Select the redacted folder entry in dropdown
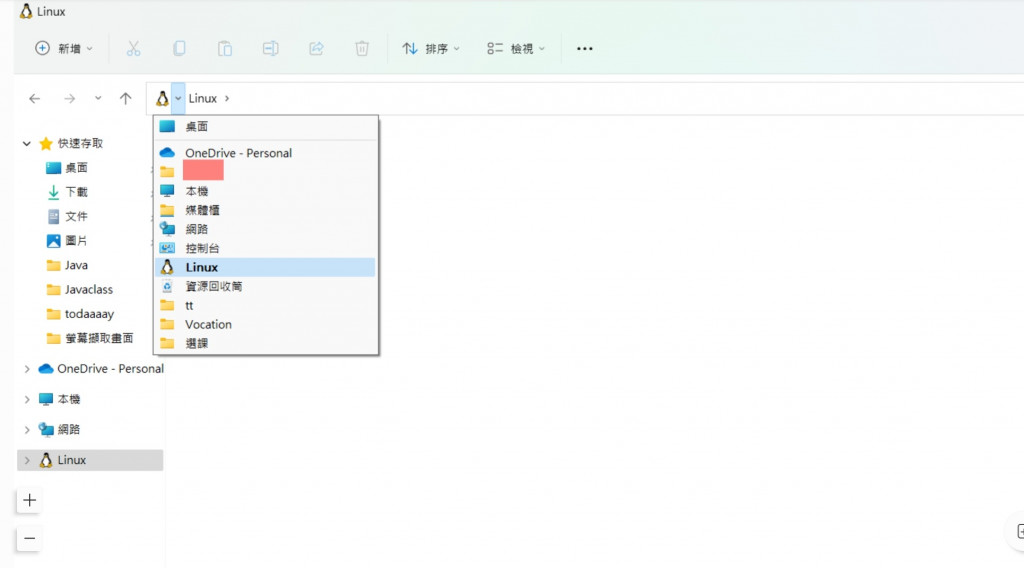Screen dimensions: 1024x568 (x=266, y=171)
